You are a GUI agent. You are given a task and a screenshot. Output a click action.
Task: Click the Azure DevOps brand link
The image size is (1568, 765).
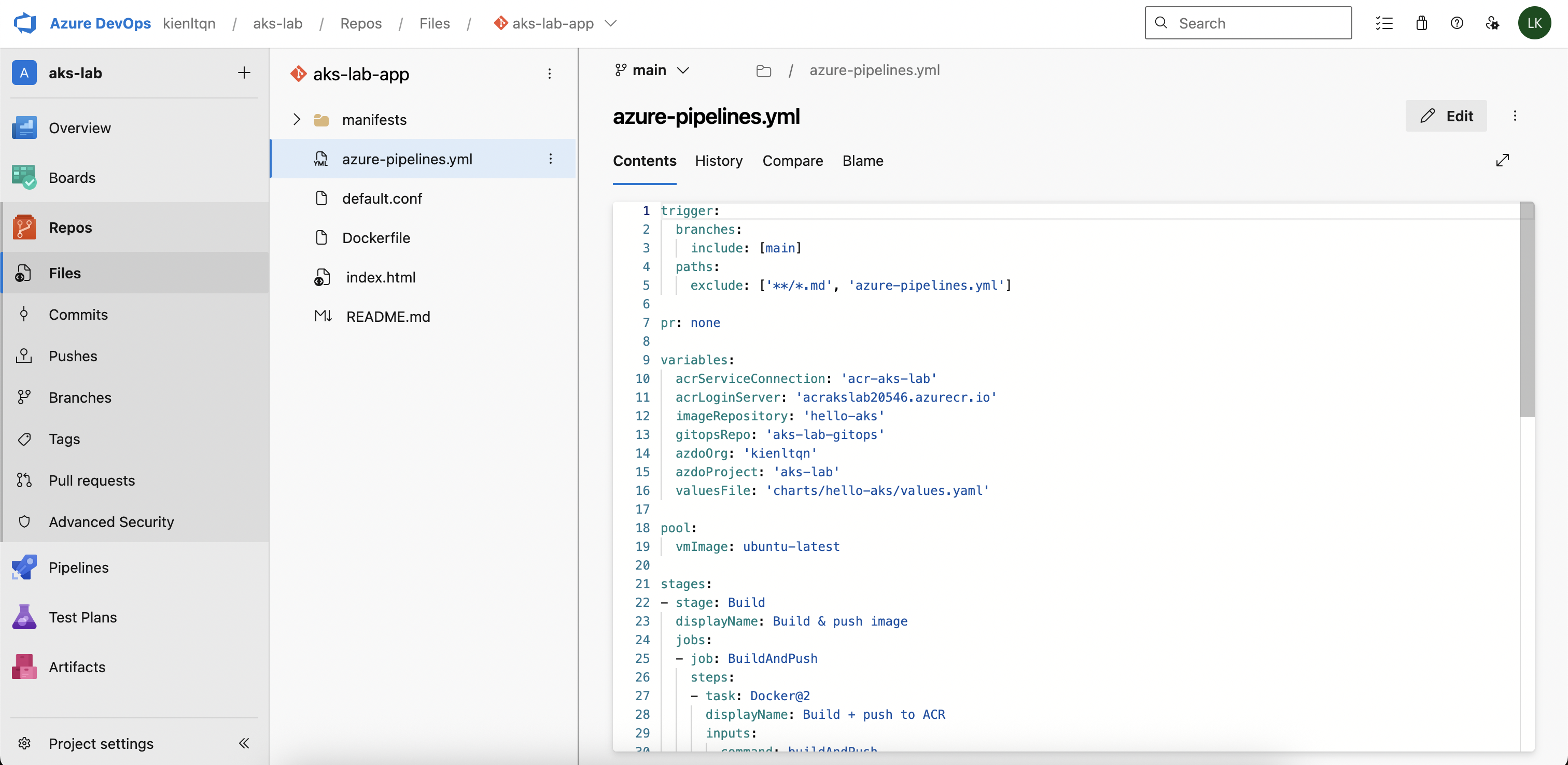[x=100, y=23]
